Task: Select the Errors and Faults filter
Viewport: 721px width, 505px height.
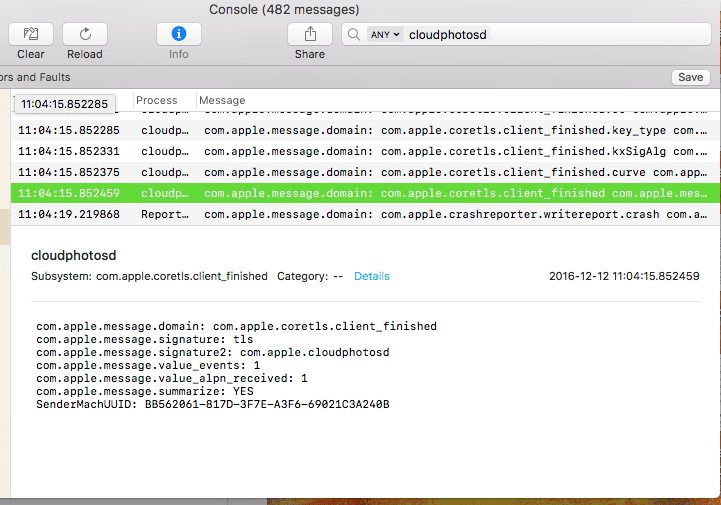Action: tap(35, 77)
